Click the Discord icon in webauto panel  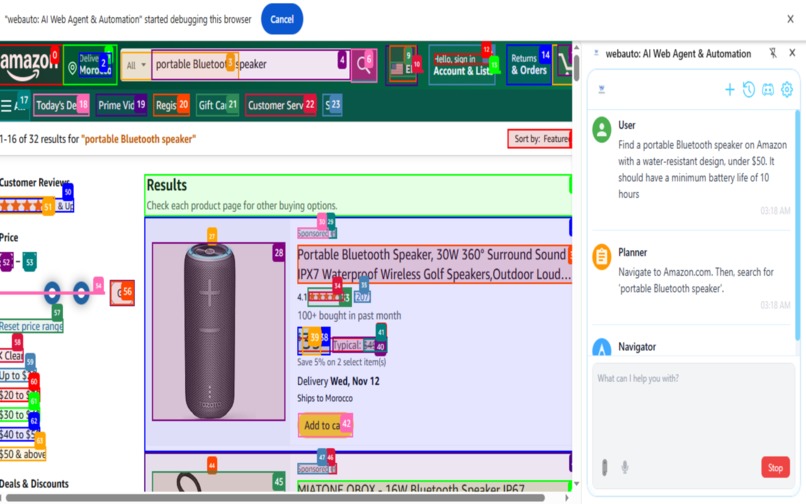[x=767, y=89]
